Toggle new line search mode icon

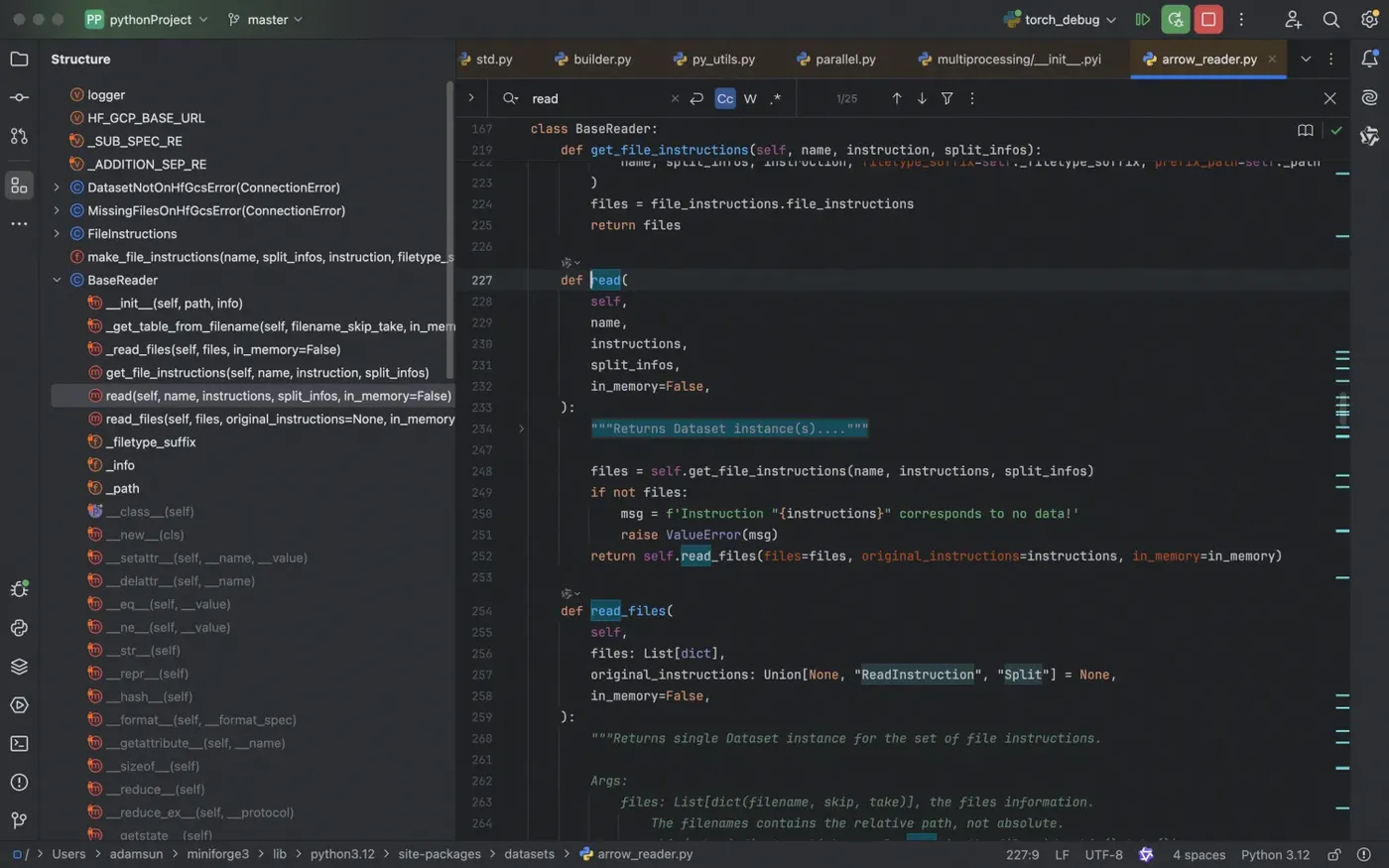coord(696,98)
